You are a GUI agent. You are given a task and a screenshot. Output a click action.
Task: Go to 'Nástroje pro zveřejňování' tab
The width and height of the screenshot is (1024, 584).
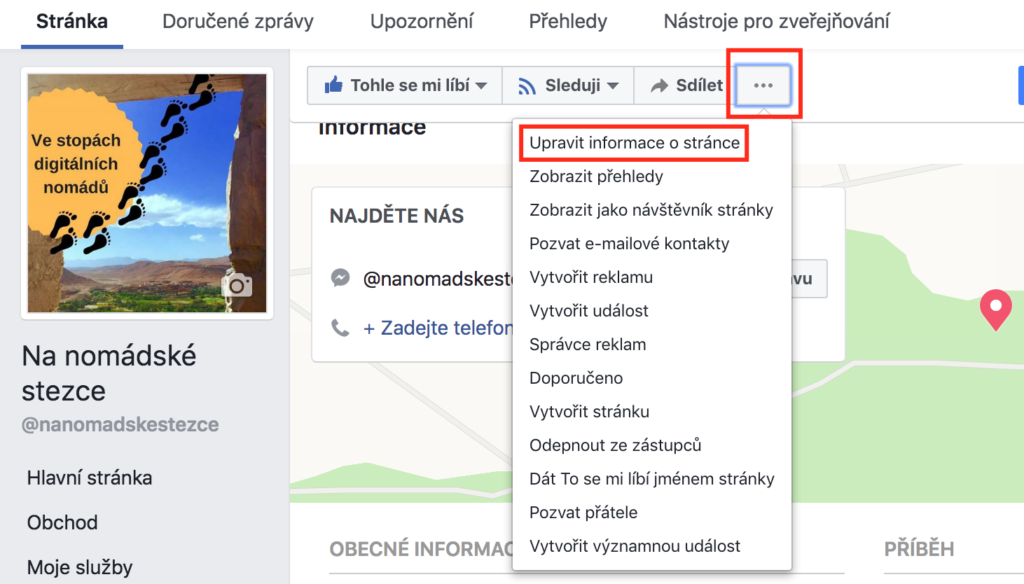point(776,21)
